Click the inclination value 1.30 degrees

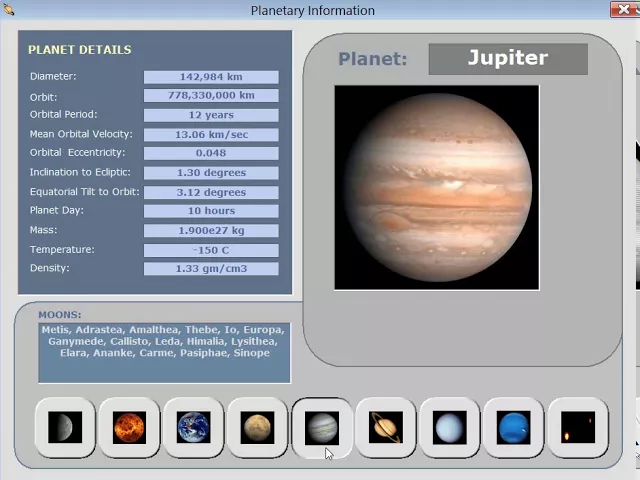[x=211, y=173]
